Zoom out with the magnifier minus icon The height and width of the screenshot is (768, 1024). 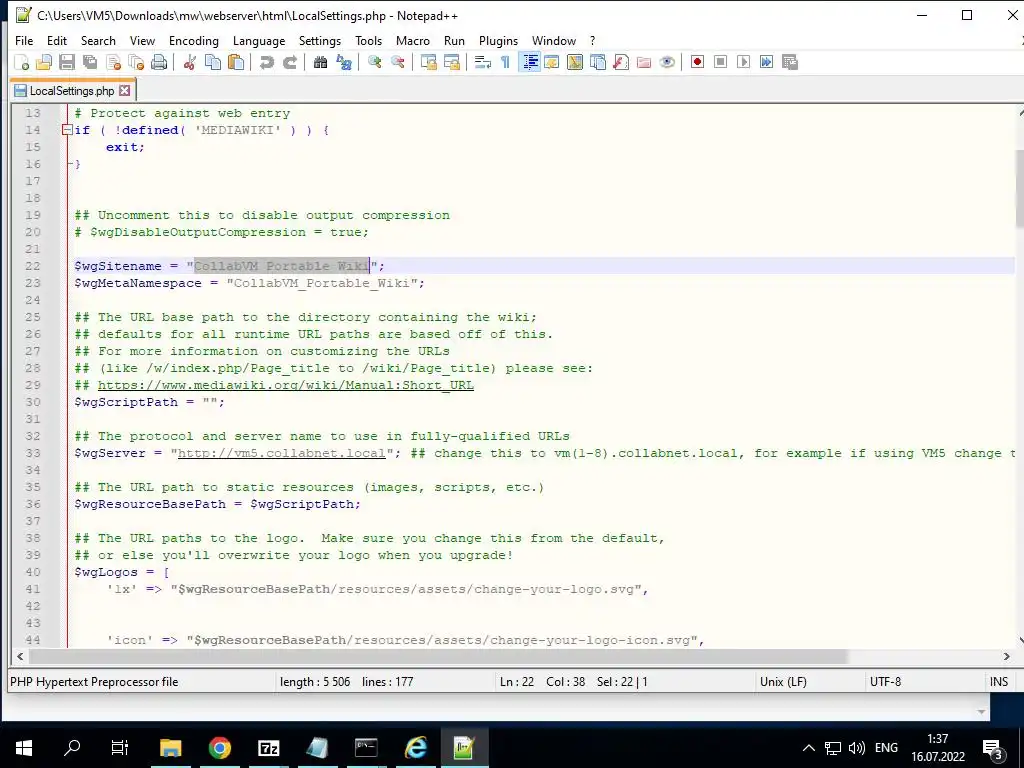point(397,62)
